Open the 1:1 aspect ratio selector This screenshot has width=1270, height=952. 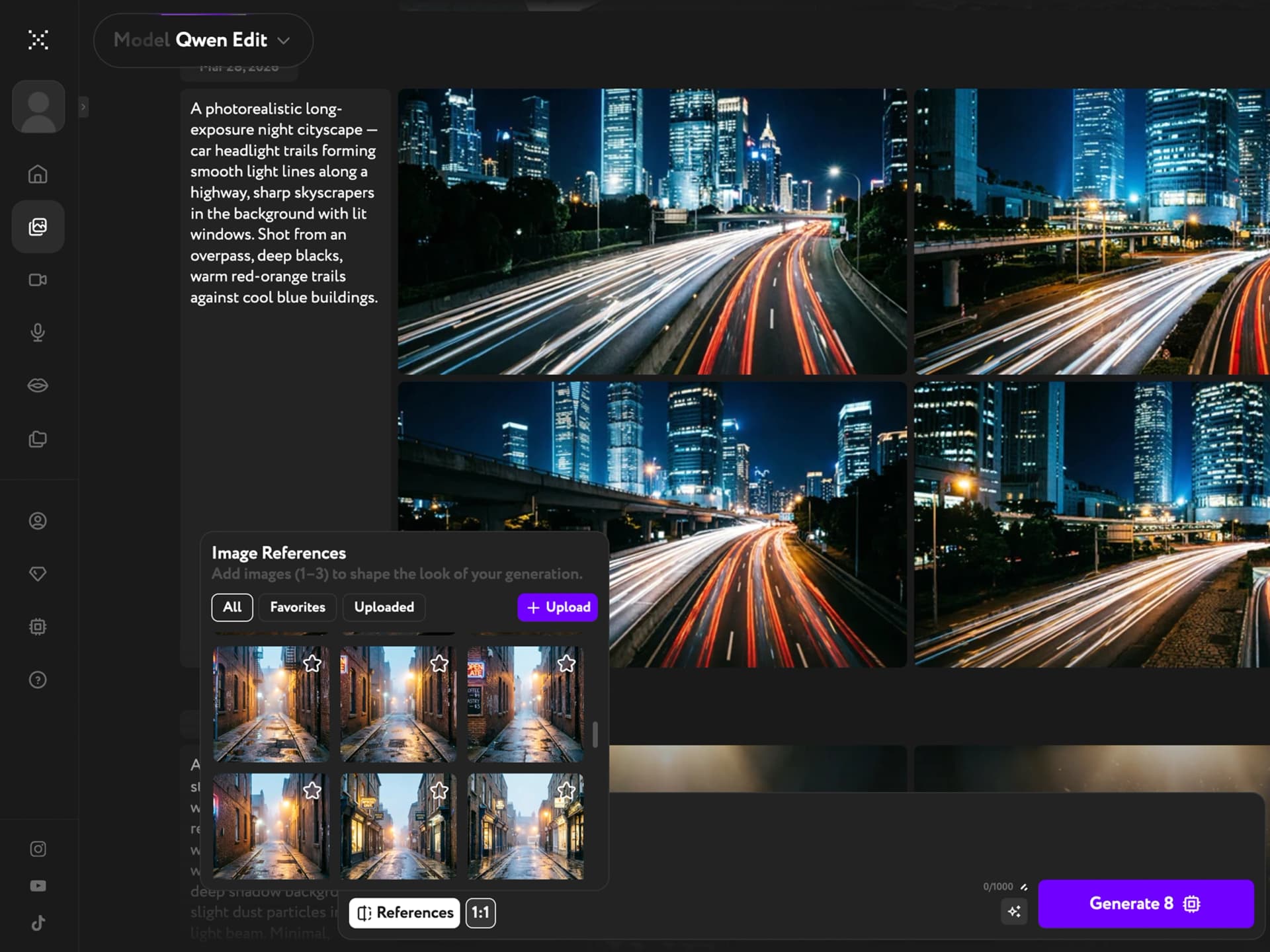(480, 912)
